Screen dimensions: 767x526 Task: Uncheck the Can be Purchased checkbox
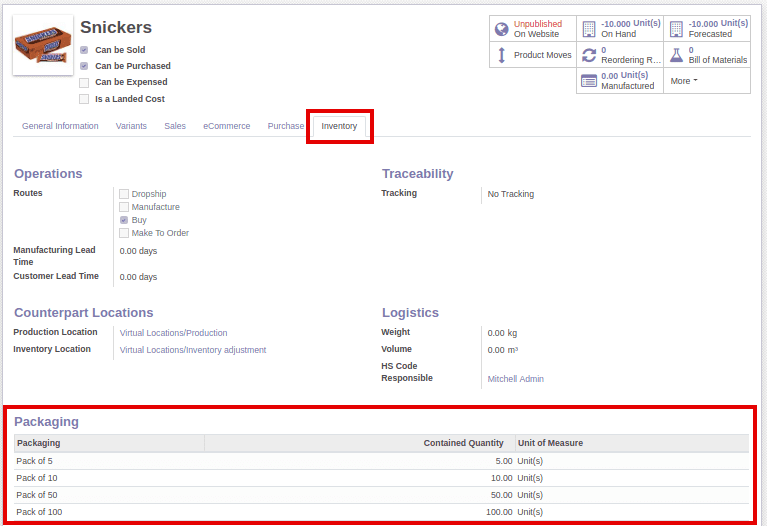[84, 66]
